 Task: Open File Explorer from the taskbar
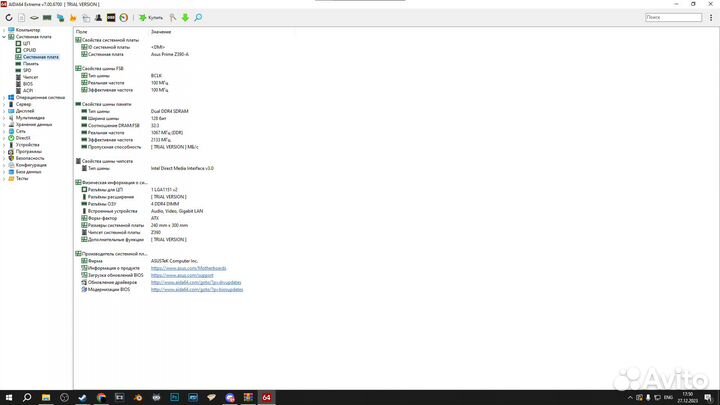[45, 397]
